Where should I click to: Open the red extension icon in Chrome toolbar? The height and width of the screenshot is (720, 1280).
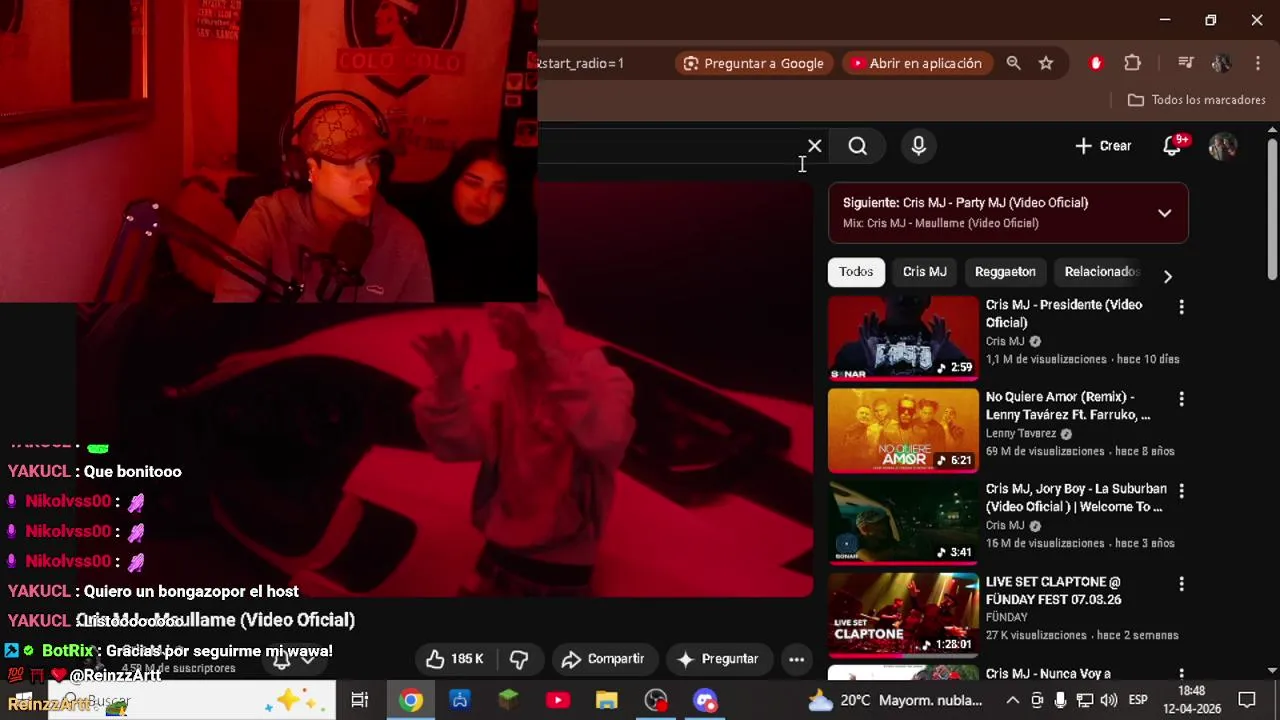1096,63
